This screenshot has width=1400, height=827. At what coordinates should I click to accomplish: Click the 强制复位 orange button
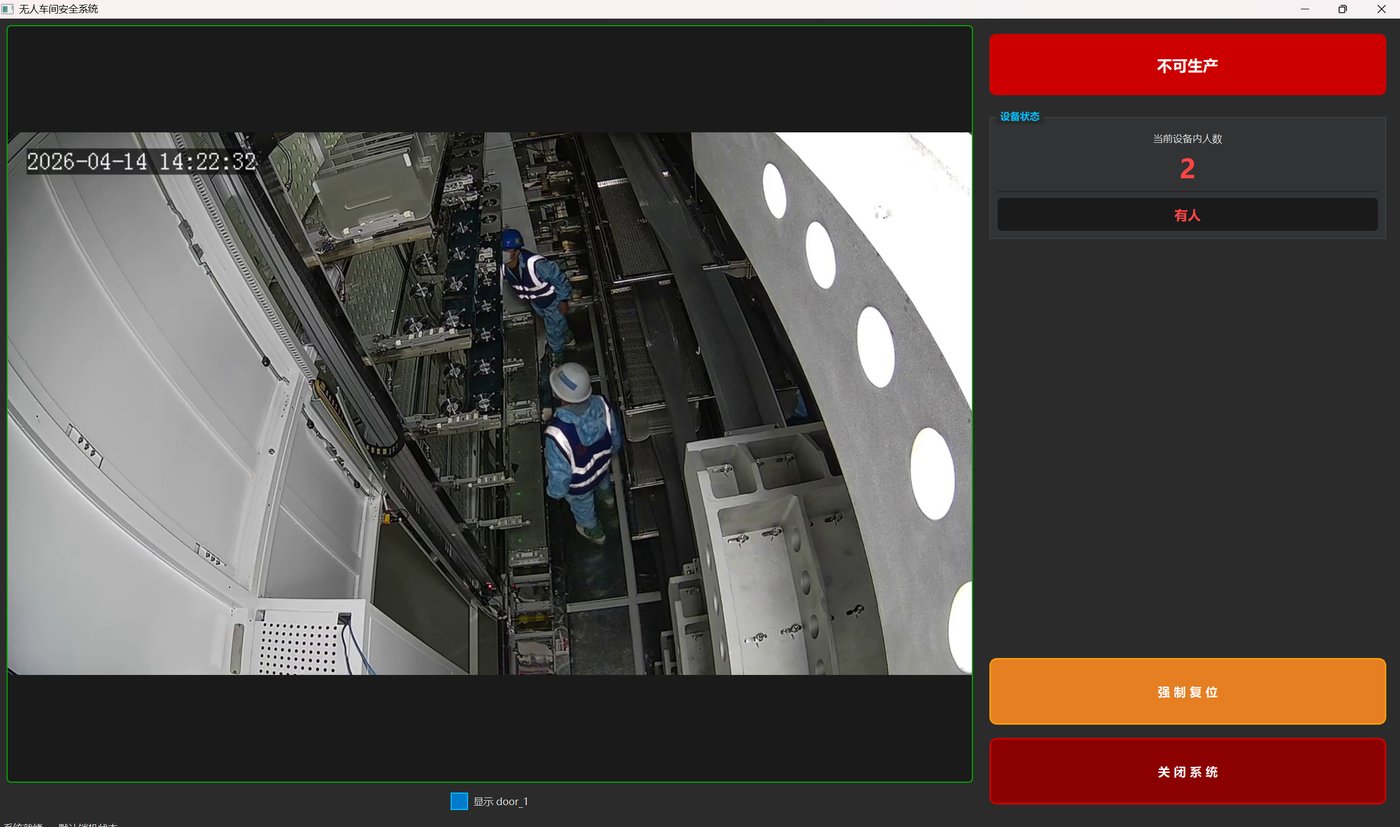[1187, 691]
